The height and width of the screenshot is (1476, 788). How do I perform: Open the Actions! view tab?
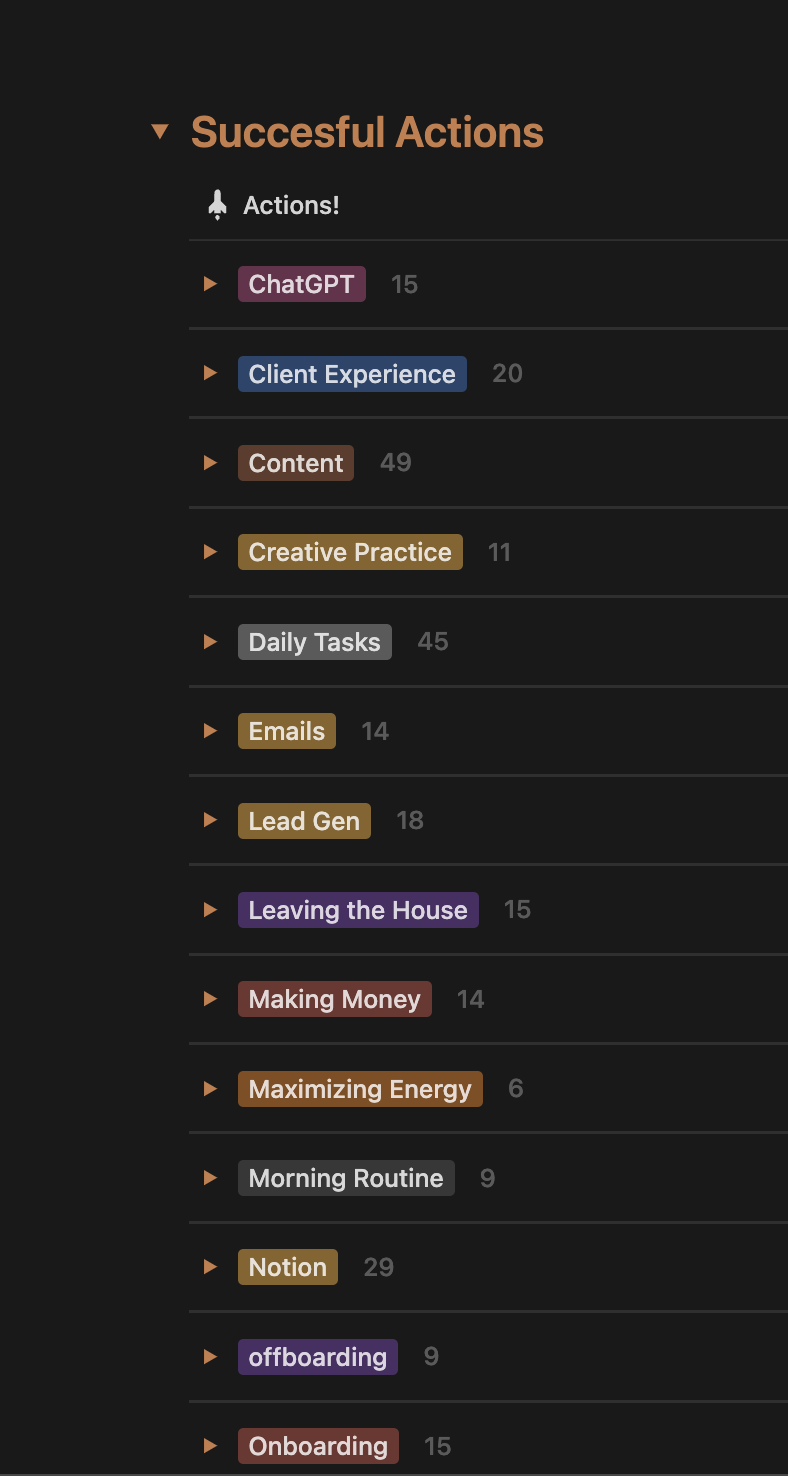pos(291,206)
